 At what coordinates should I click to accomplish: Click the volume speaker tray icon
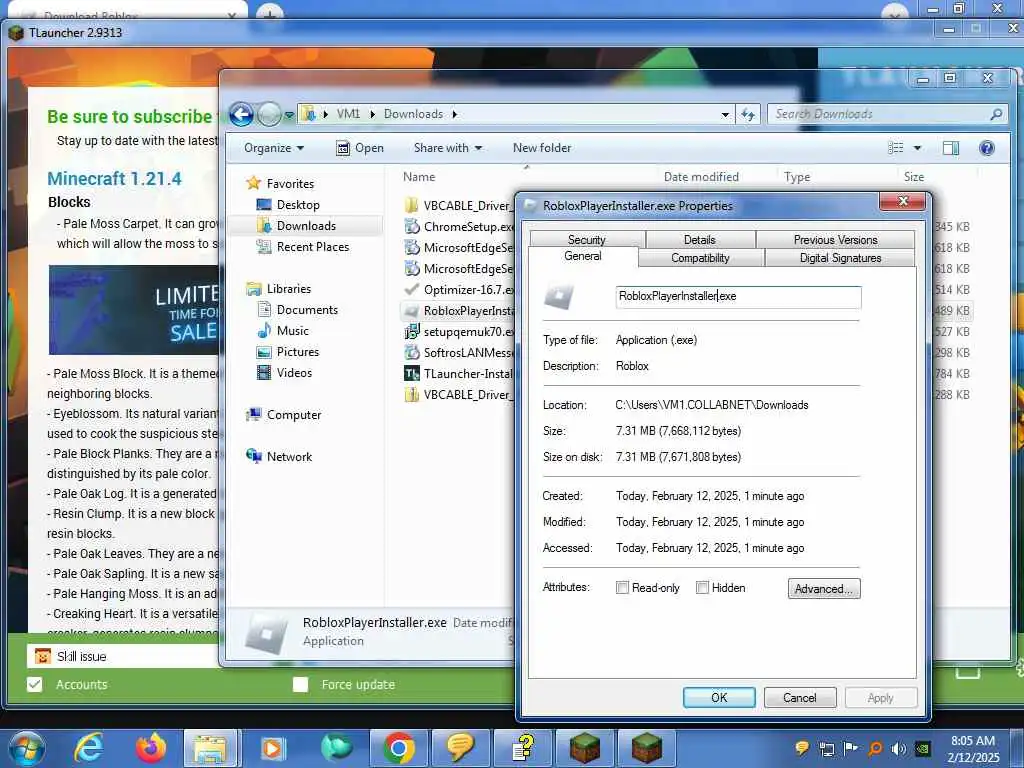pyautogui.click(x=898, y=749)
